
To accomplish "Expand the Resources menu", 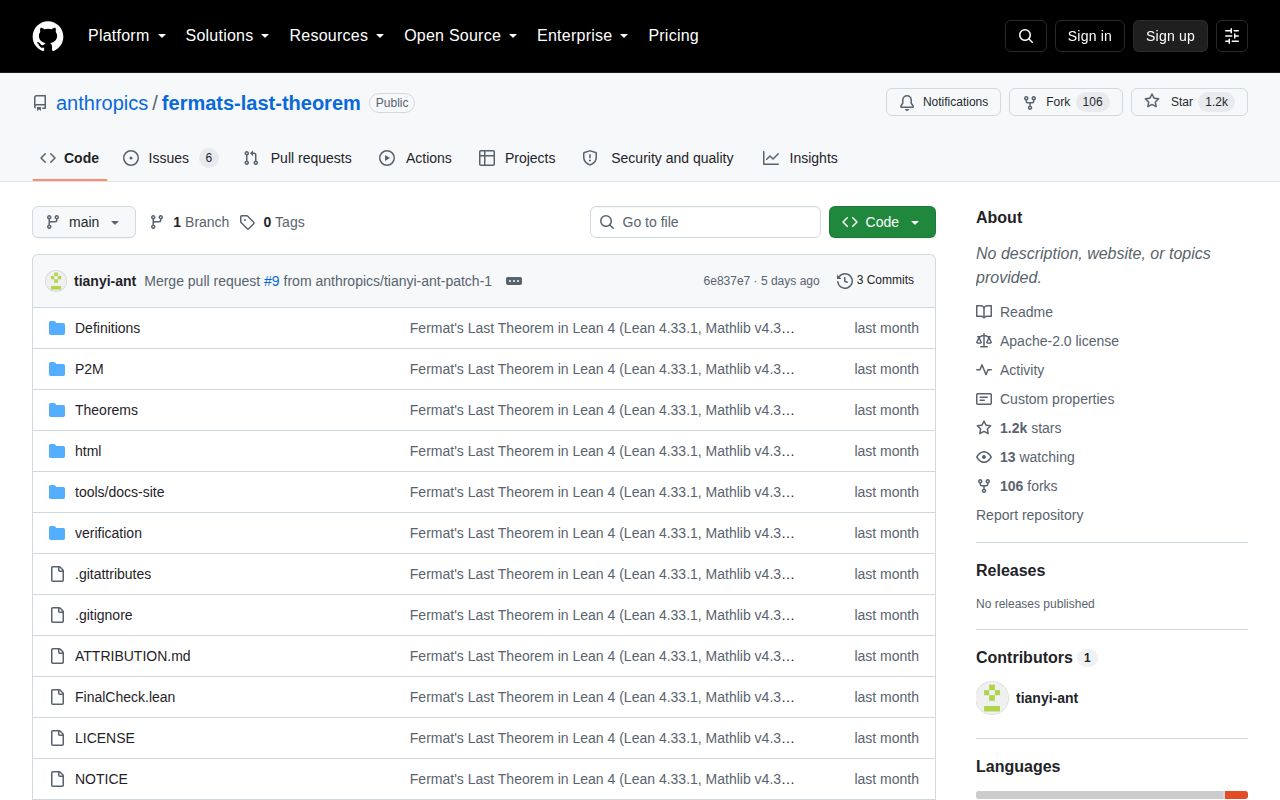I will click(x=337, y=36).
